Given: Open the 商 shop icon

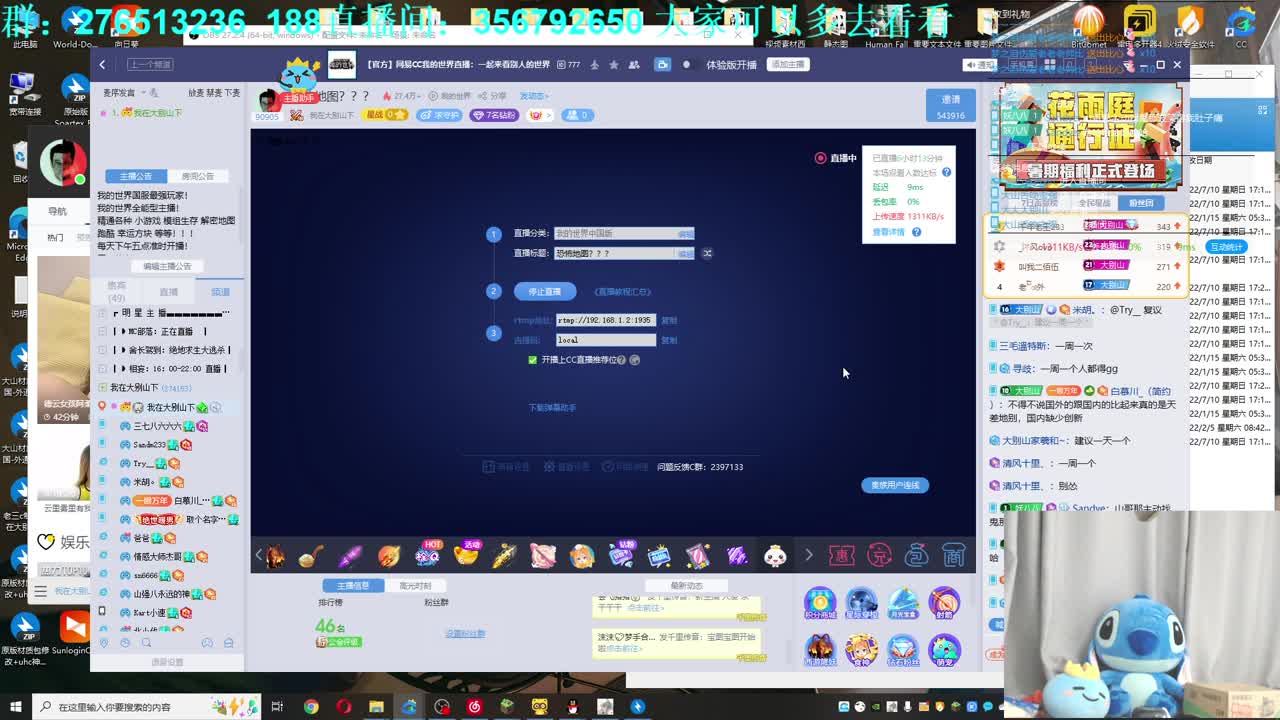Looking at the screenshot, I should pyautogui.click(x=954, y=555).
